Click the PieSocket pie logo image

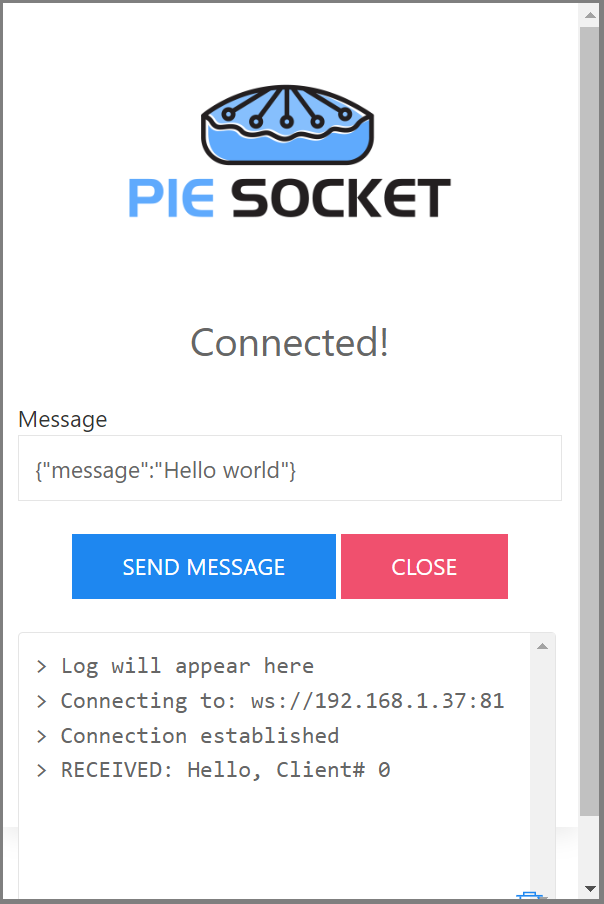[x=288, y=125]
